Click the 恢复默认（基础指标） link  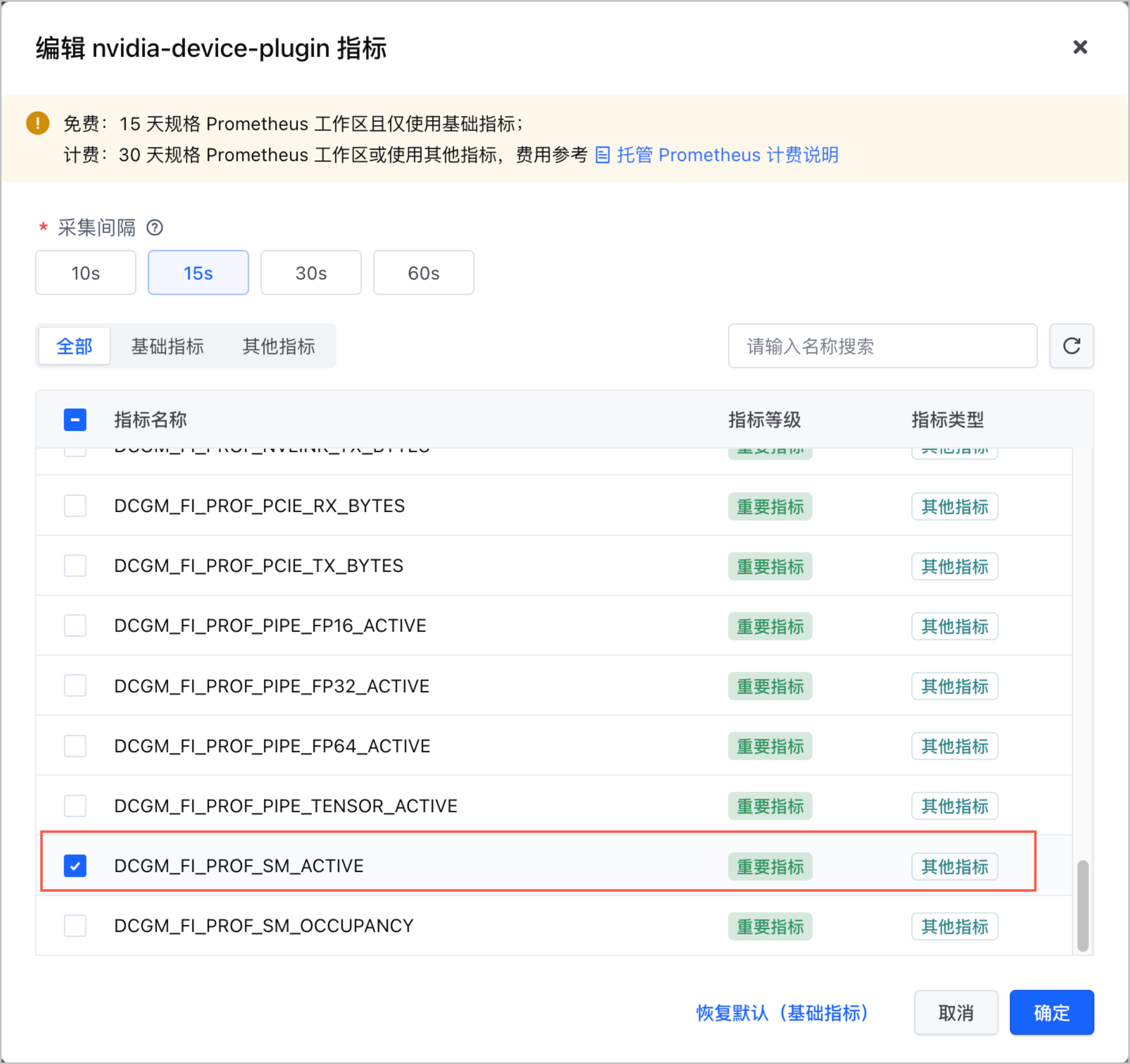point(782,1013)
